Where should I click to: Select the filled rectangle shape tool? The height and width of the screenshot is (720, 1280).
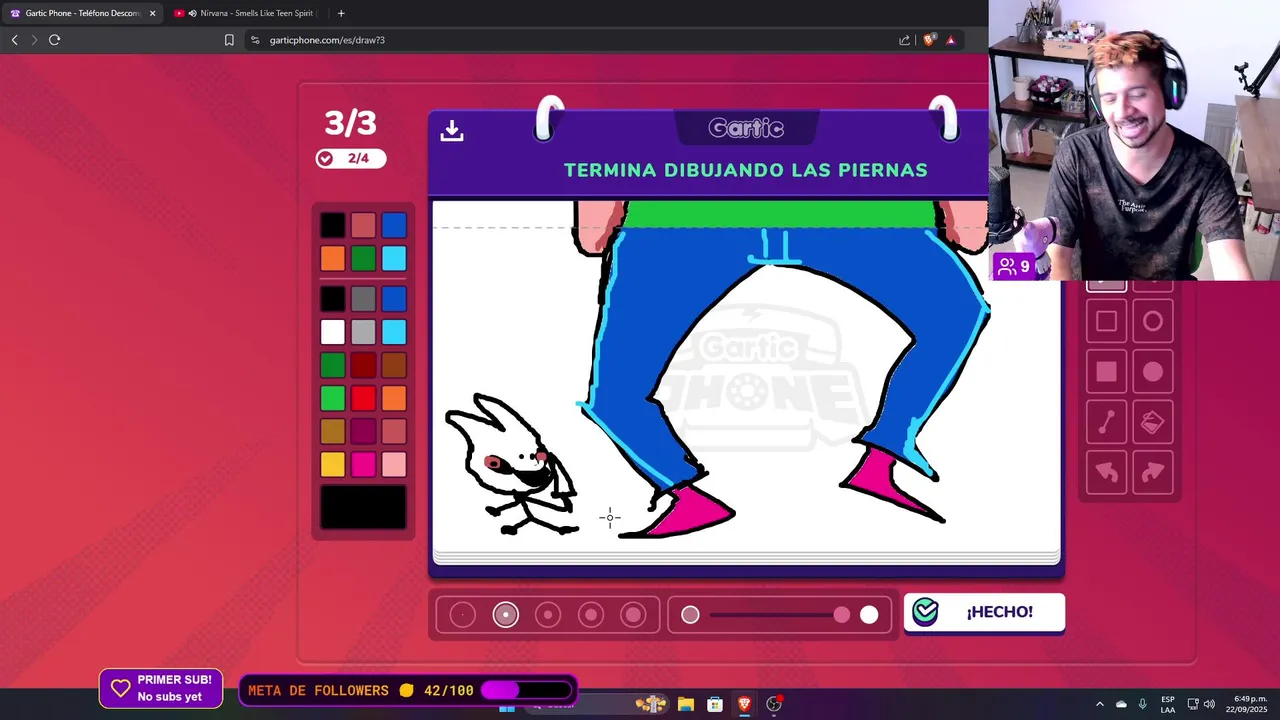[1106, 372]
